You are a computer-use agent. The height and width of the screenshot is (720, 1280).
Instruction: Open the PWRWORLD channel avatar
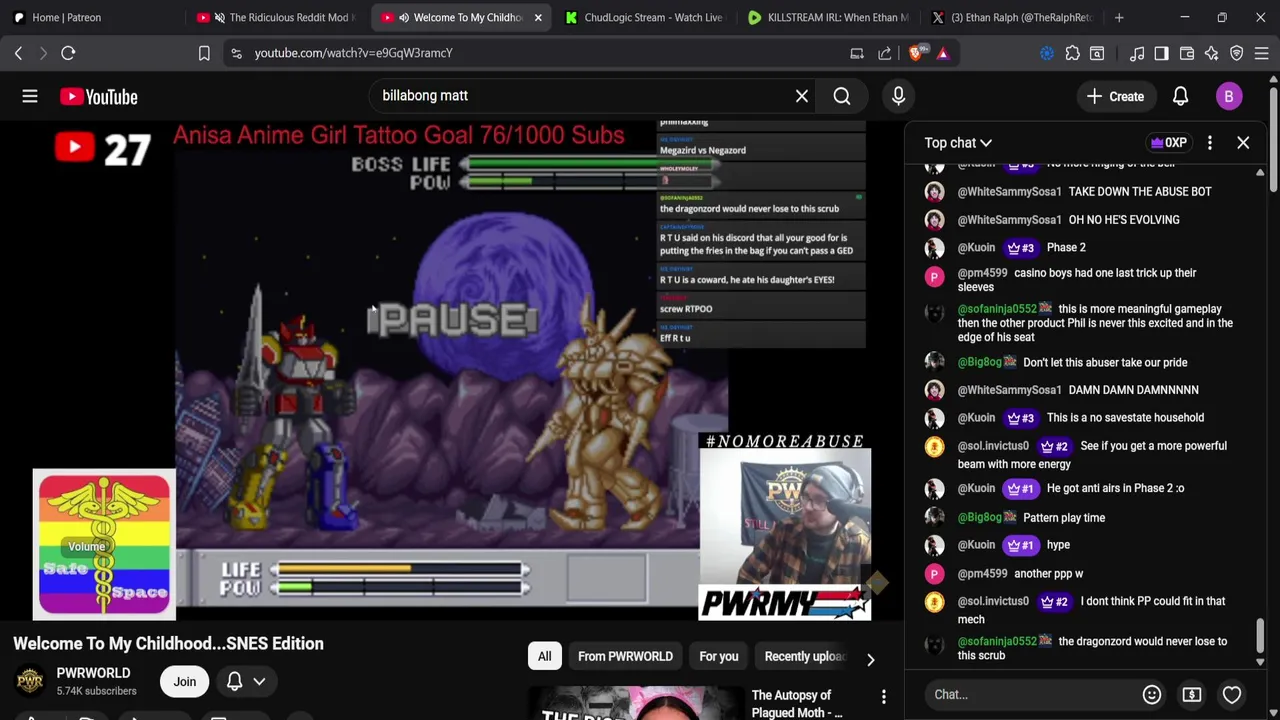point(30,682)
